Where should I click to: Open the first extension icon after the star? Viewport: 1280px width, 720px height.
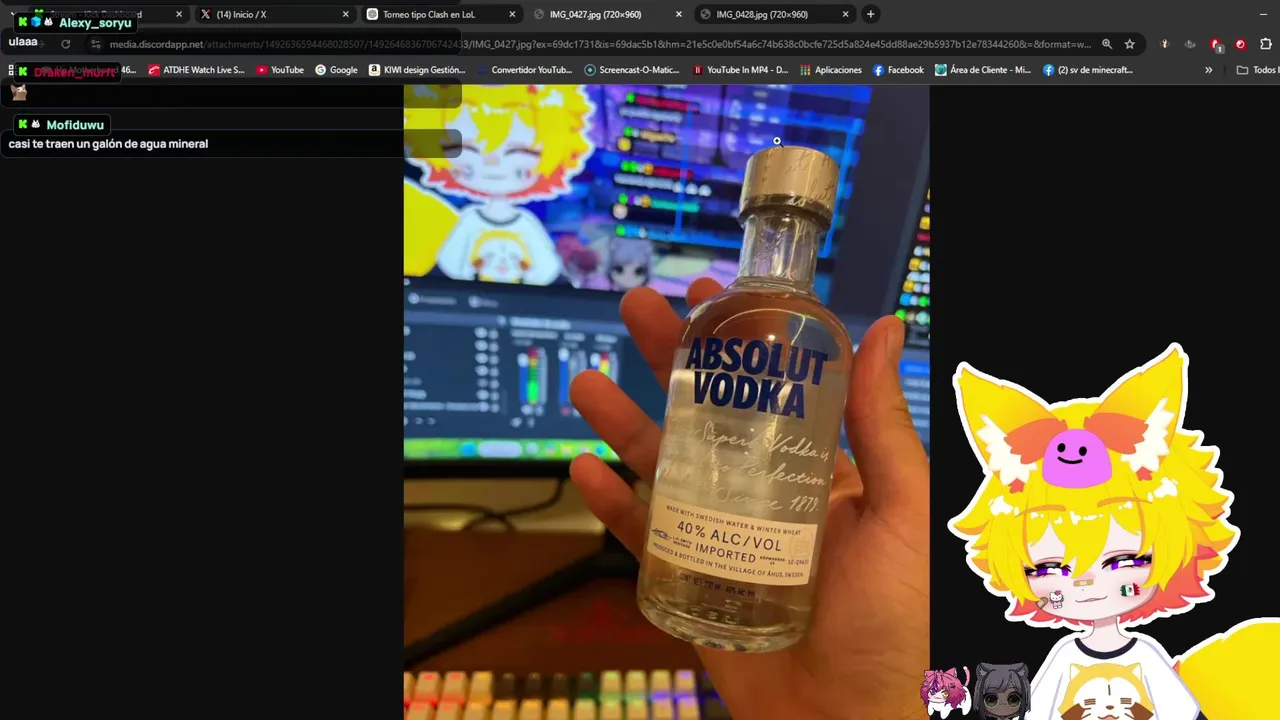point(1164,44)
